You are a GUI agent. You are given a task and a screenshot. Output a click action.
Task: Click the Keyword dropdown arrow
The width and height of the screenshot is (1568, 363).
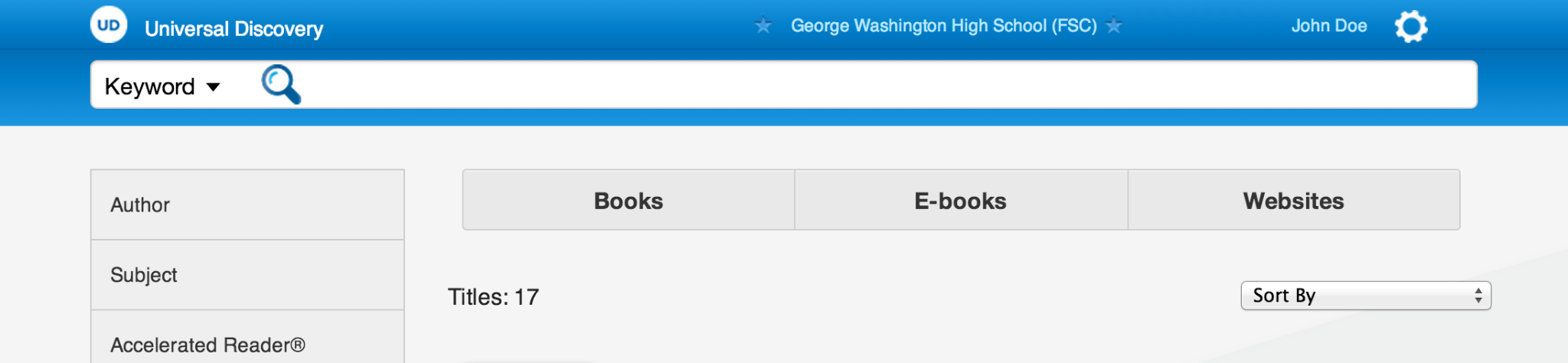coord(214,87)
